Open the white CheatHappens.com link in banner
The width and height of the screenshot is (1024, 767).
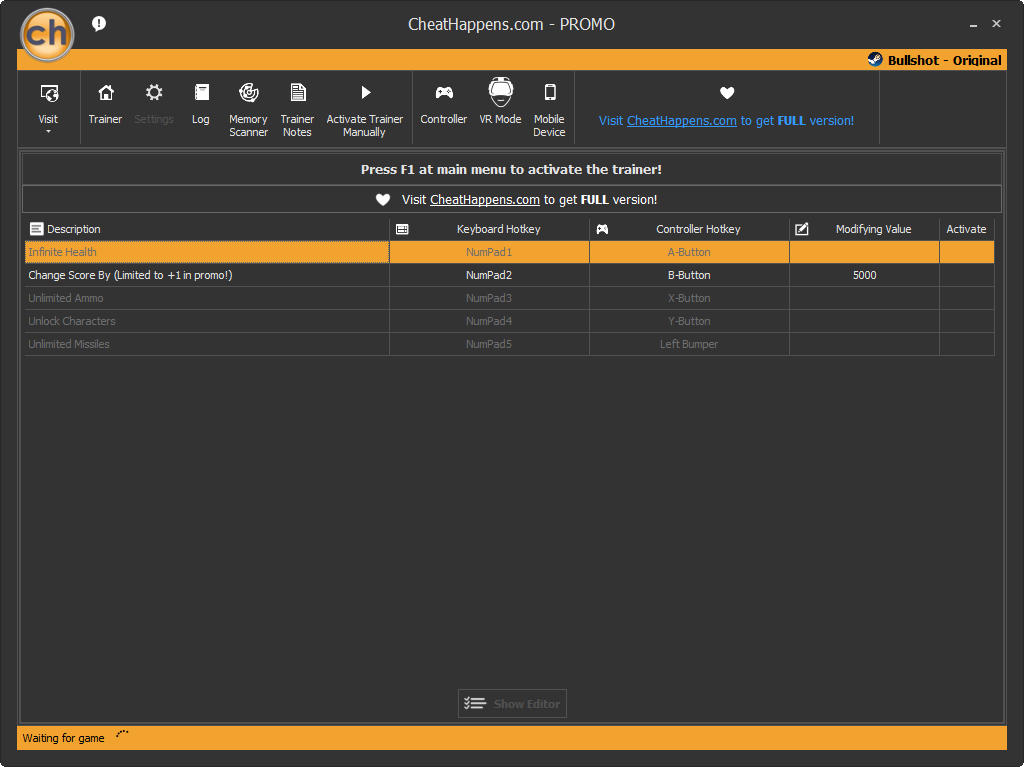485,200
